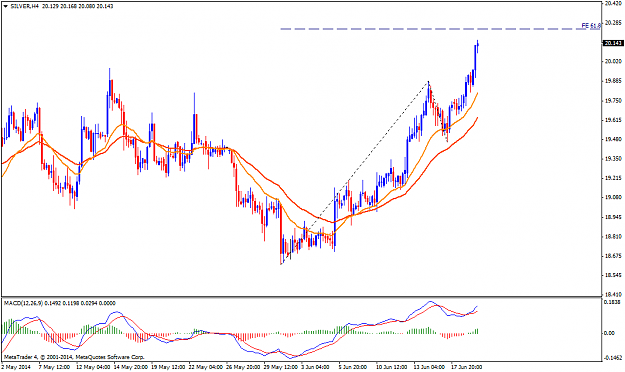This screenshot has height=372, width=625.
Task: Click the current price tag 20.143
Action: click(x=613, y=43)
